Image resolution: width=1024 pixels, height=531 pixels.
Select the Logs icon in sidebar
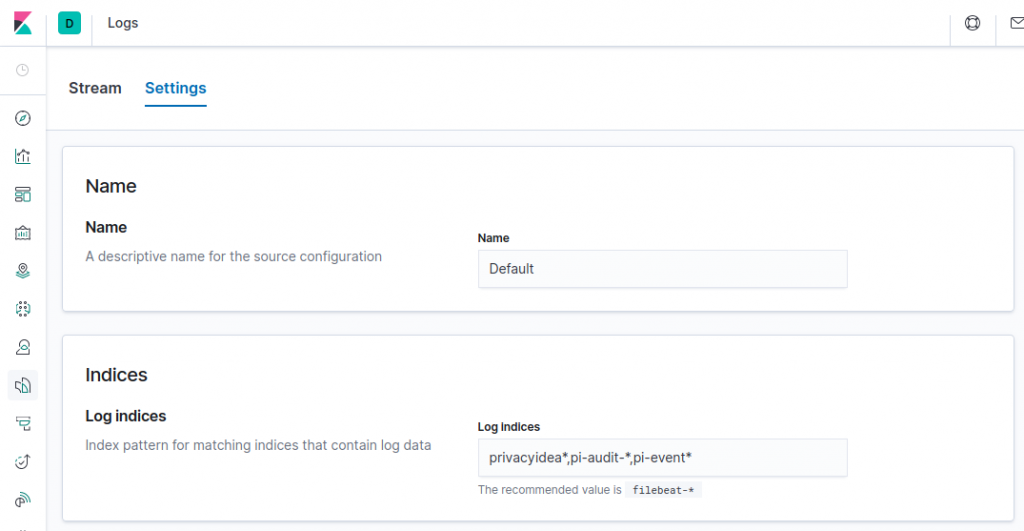click(x=23, y=385)
